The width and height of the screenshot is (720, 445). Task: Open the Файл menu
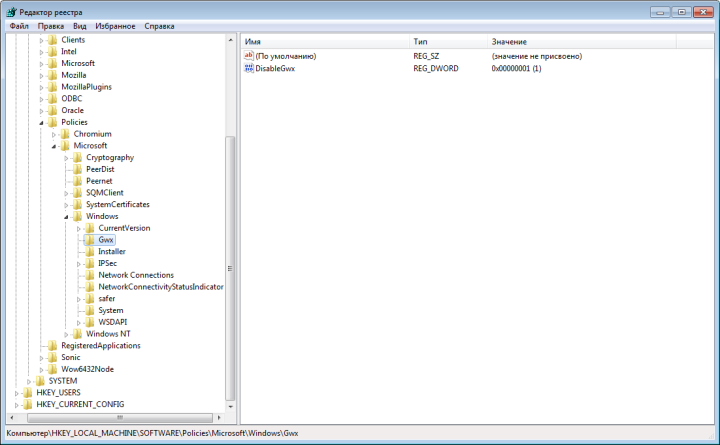coord(19,26)
